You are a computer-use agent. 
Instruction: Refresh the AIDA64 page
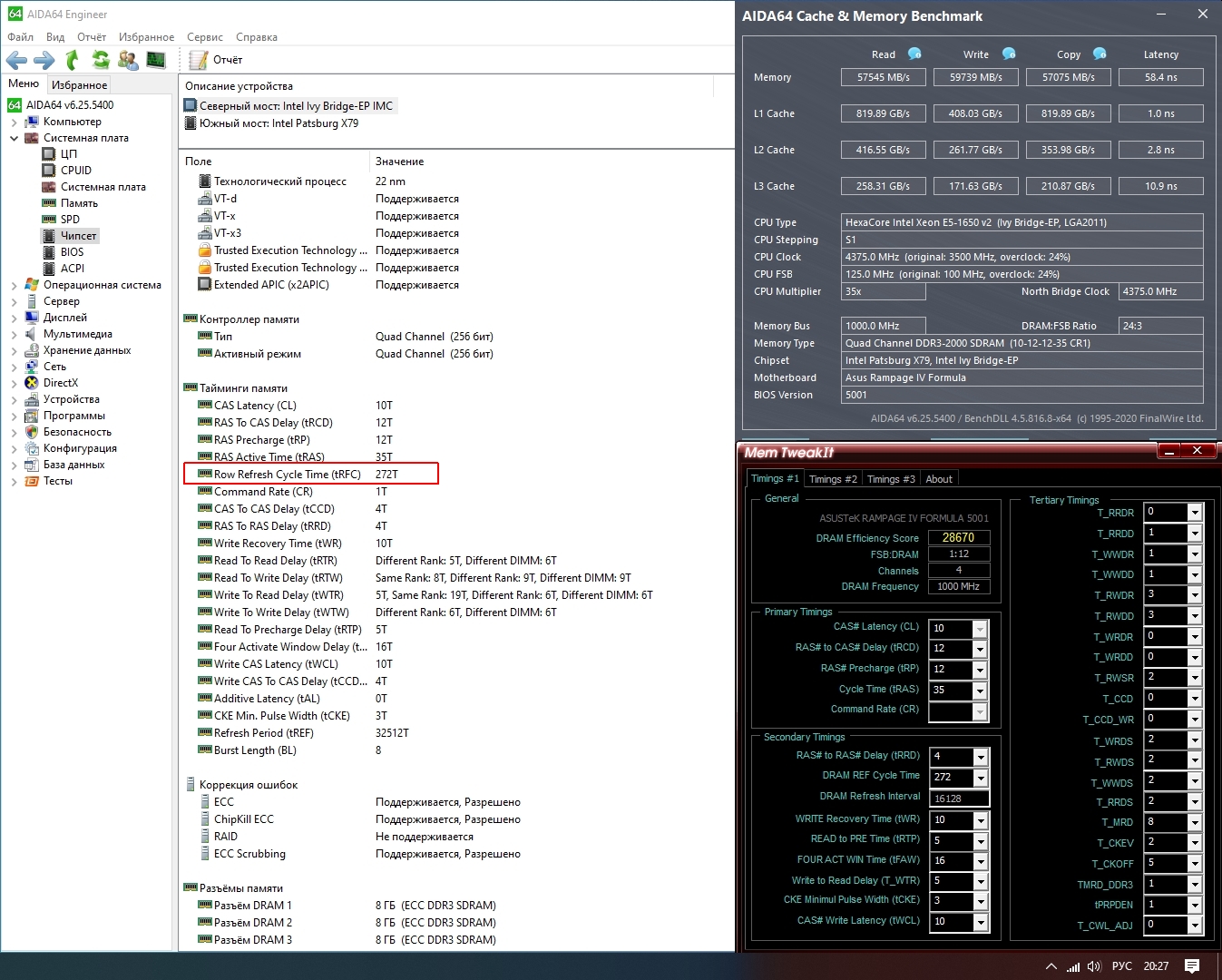(101, 60)
